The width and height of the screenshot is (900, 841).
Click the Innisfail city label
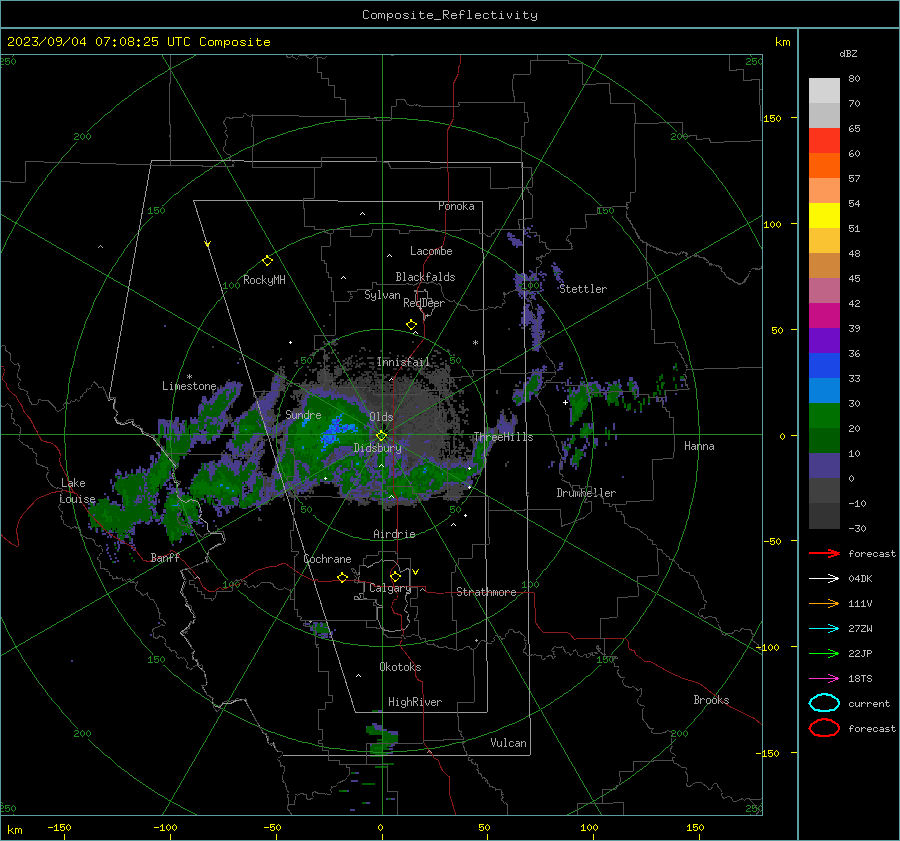point(403,362)
